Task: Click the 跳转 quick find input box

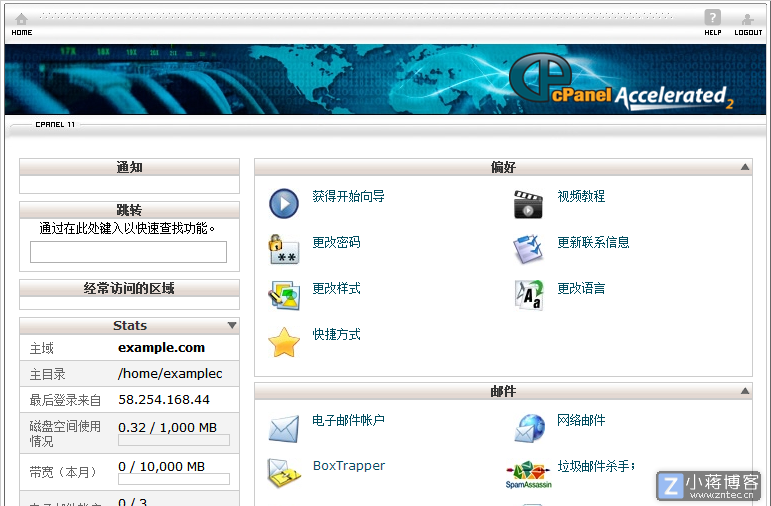Action: point(128,252)
